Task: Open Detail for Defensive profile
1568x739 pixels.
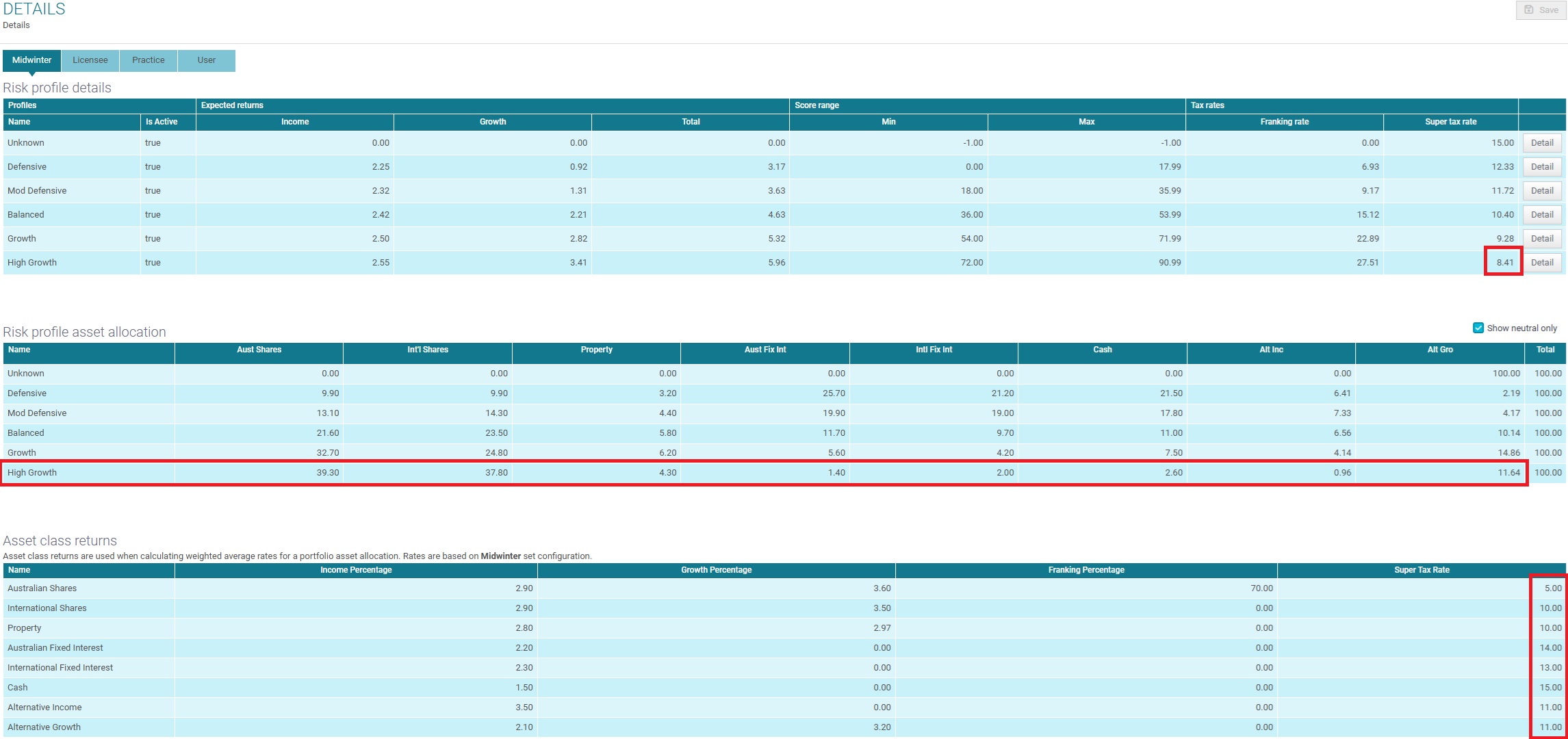Action: [x=1542, y=167]
